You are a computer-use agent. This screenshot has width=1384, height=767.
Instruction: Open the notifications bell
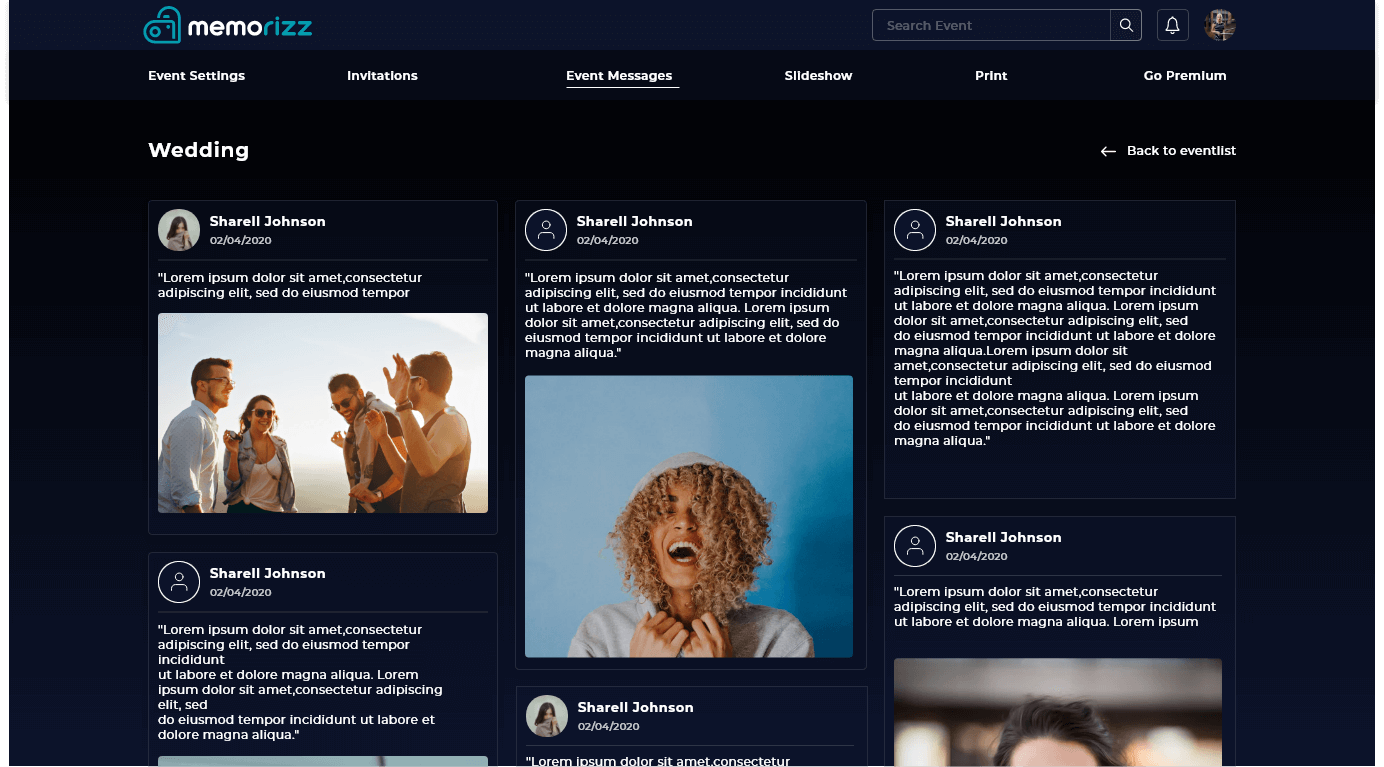1173,25
